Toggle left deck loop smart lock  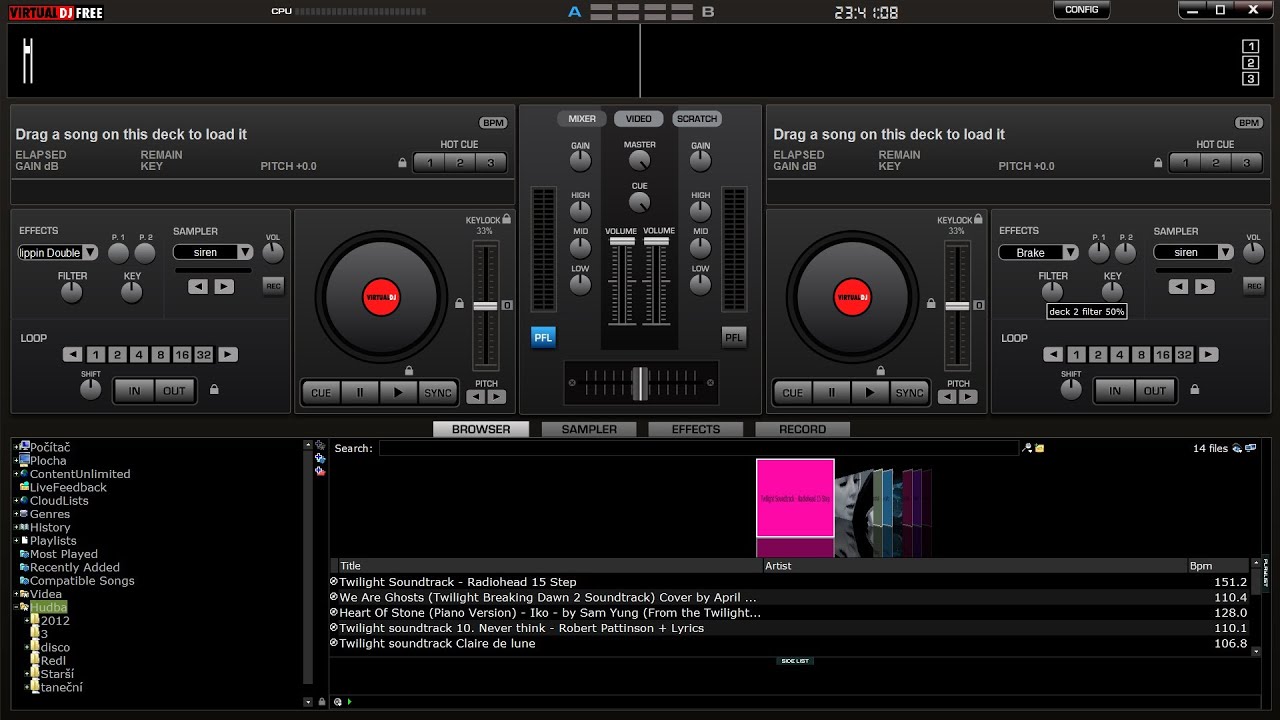214,390
